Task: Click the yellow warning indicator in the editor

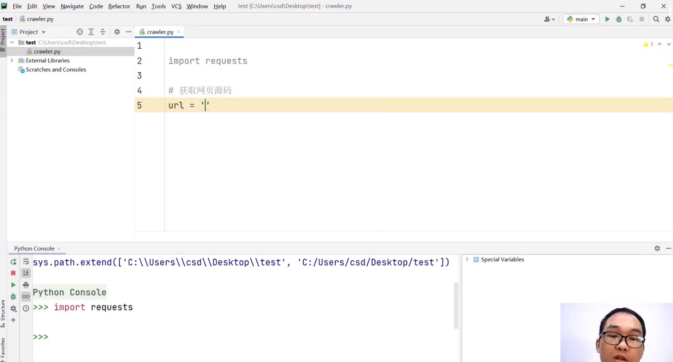Action: coord(648,44)
